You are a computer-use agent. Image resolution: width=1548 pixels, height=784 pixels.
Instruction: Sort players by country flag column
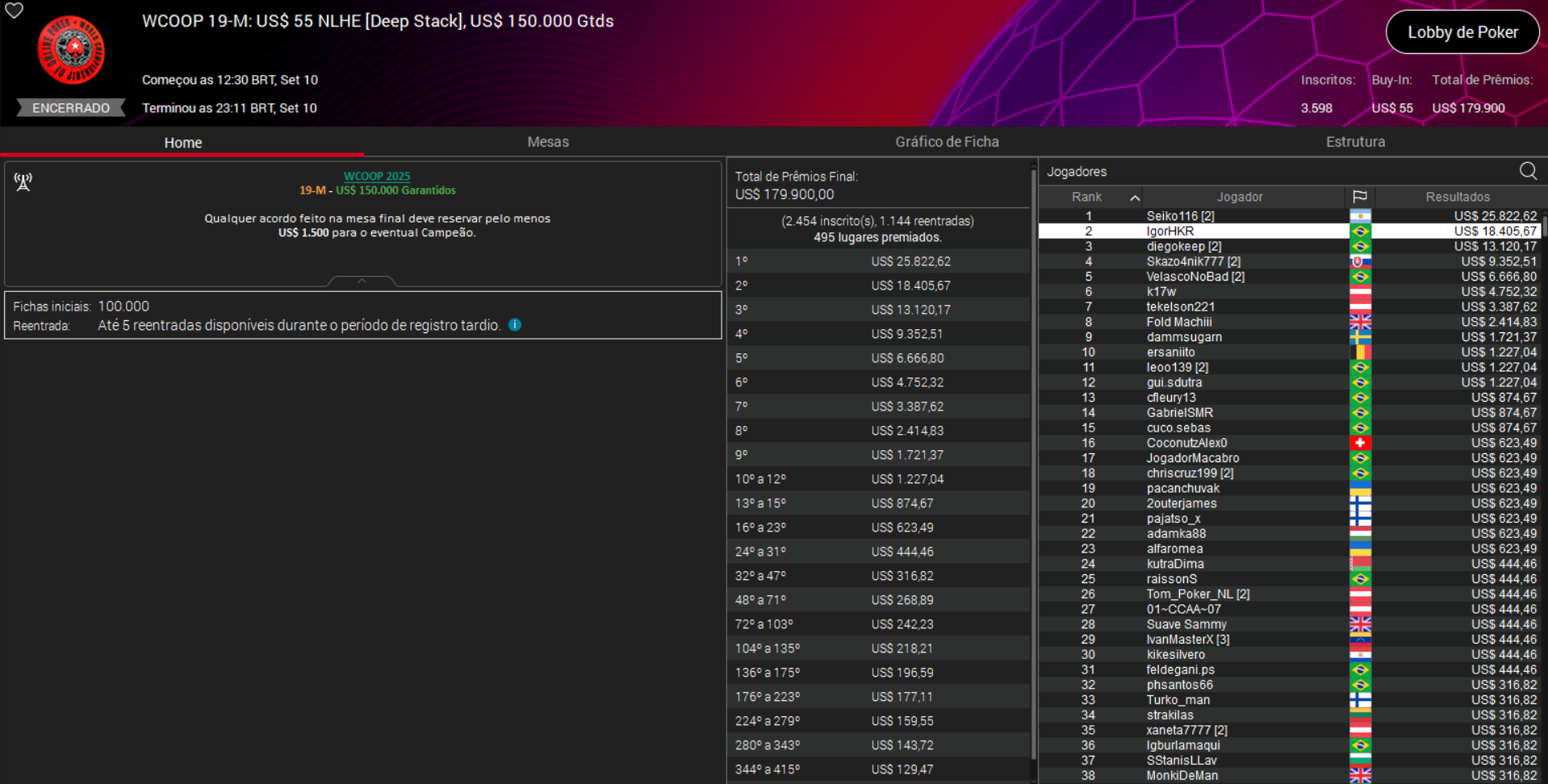(x=1360, y=197)
